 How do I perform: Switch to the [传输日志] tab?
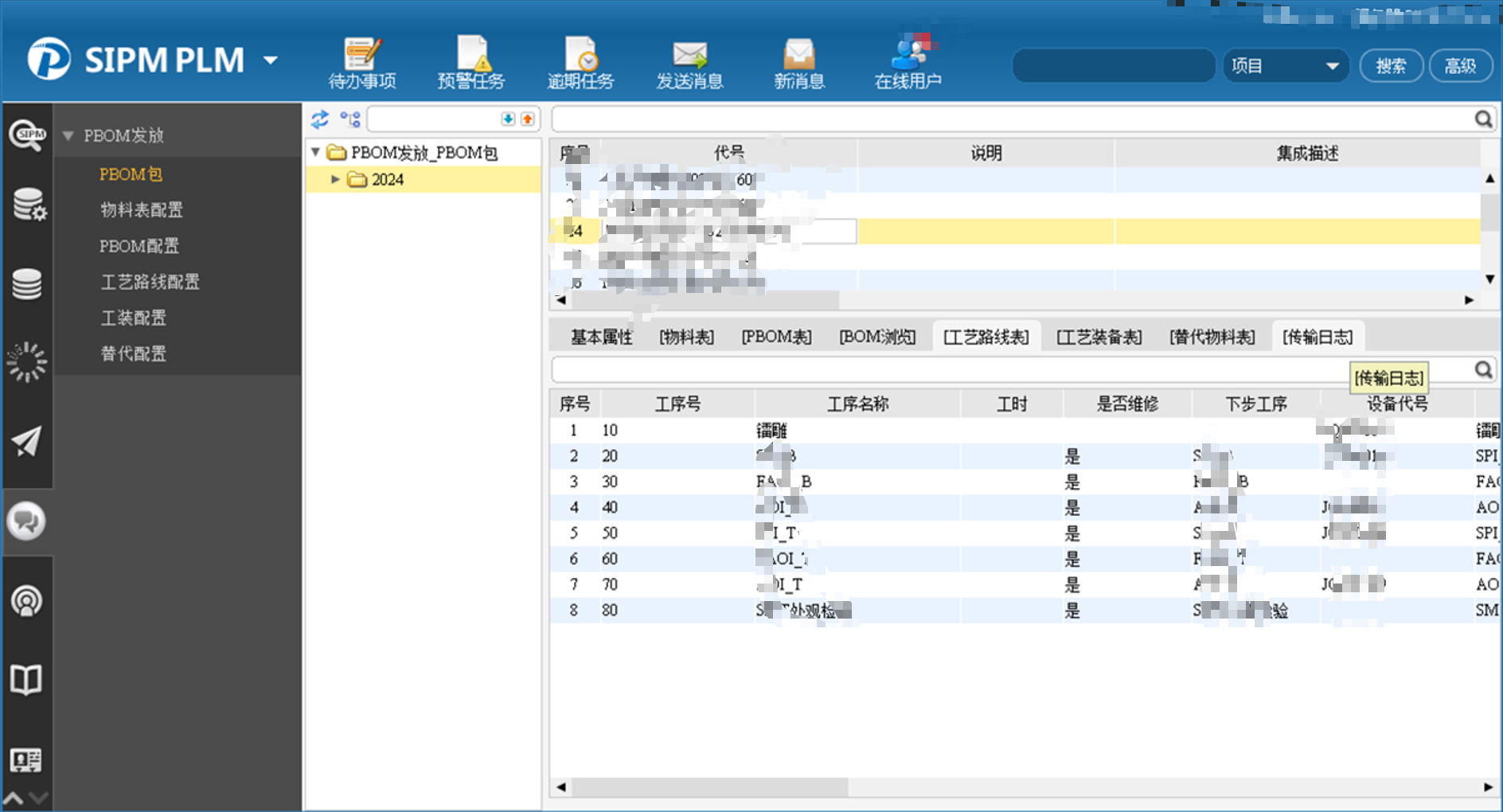[1317, 338]
